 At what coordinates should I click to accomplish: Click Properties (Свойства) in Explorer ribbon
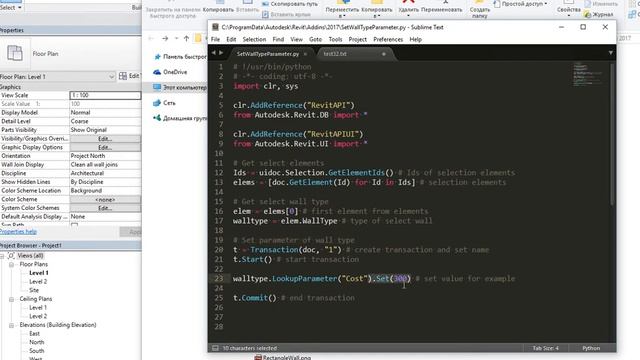pos(569,8)
